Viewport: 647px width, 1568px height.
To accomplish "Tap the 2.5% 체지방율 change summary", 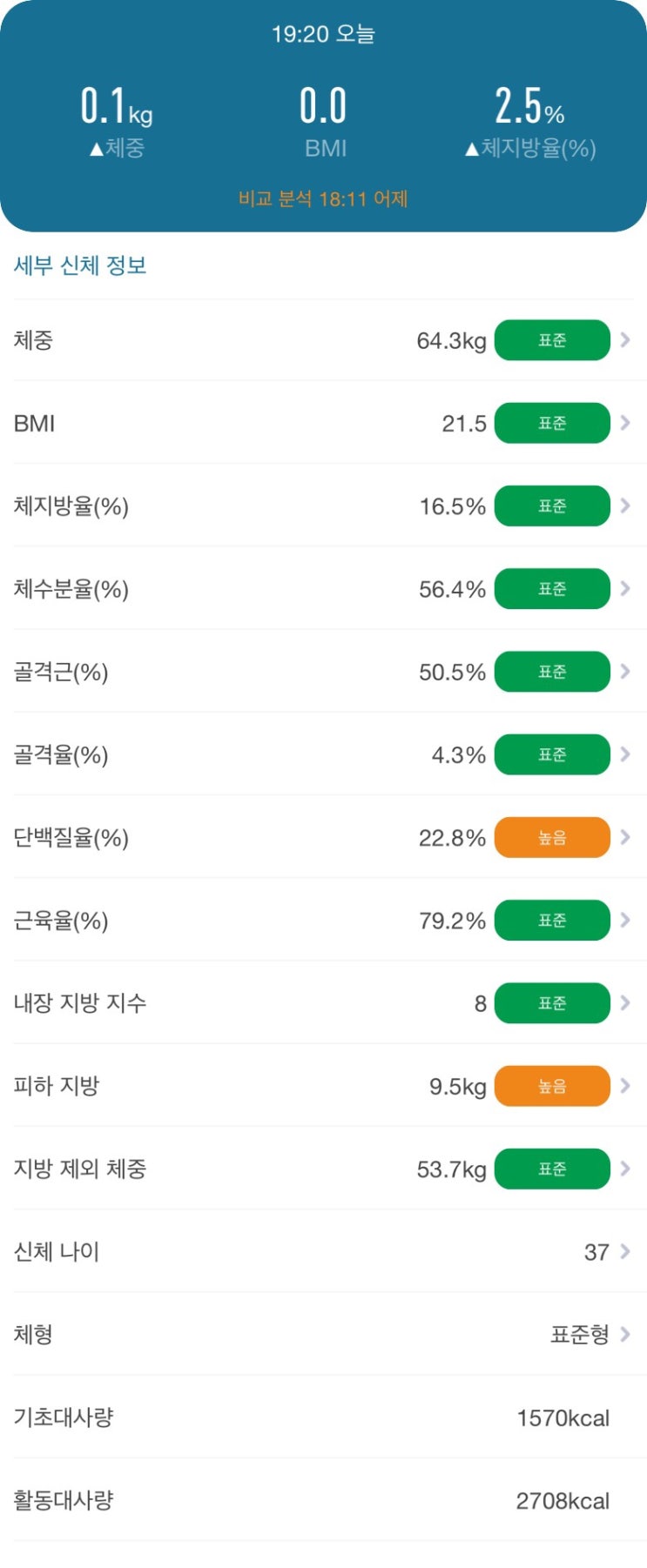I will (x=530, y=124).
